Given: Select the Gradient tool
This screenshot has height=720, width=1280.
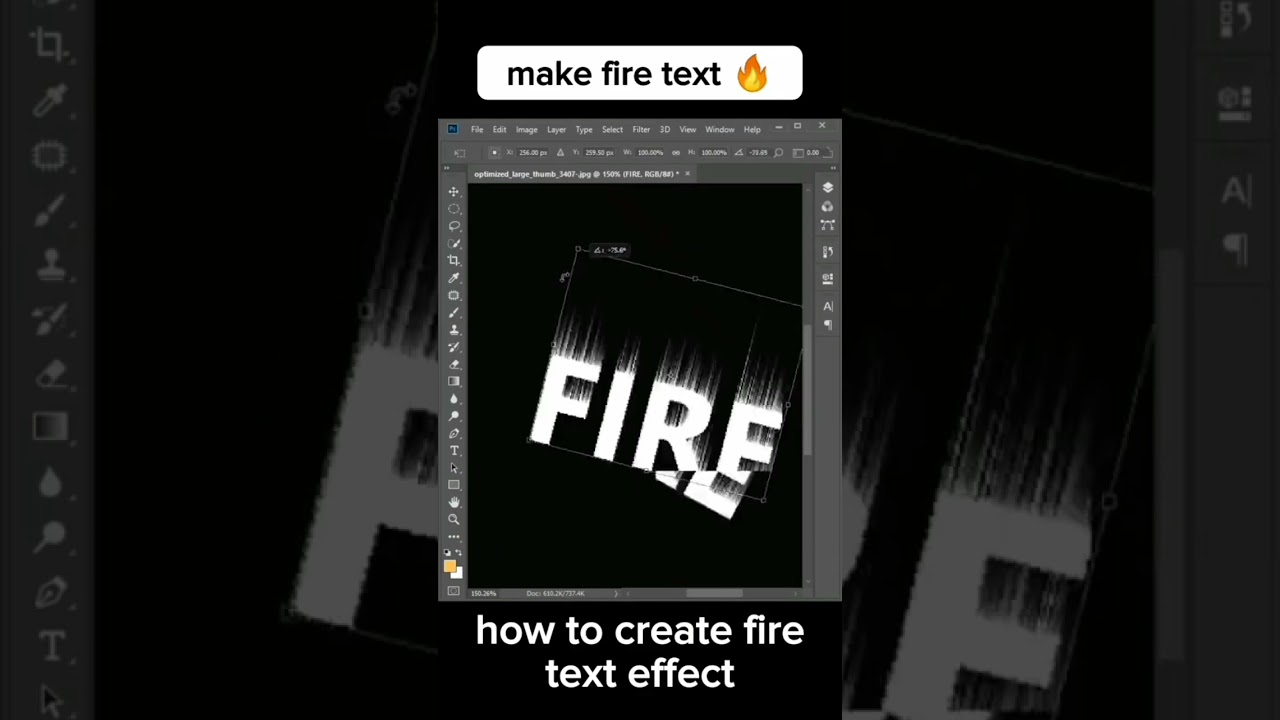Looking at the screenshot, I should 453,381.
